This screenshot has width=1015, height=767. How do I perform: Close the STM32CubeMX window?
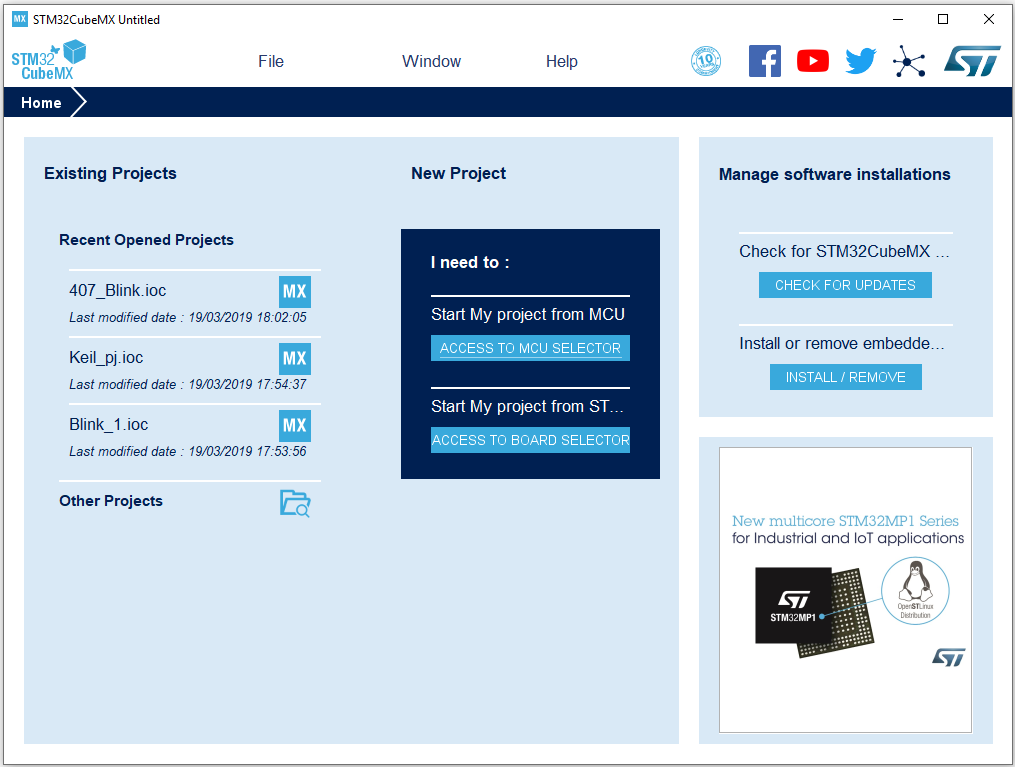point(988,19)
